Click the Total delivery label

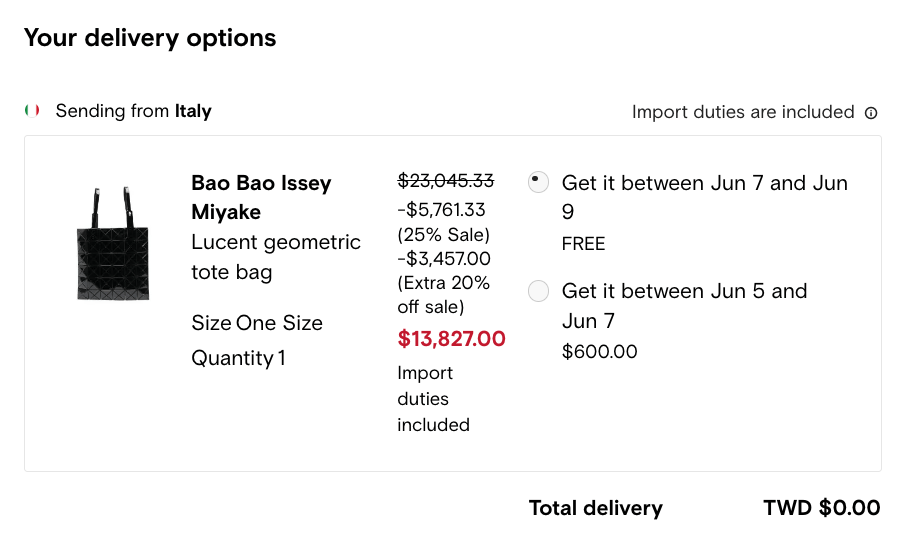point(595,508)
